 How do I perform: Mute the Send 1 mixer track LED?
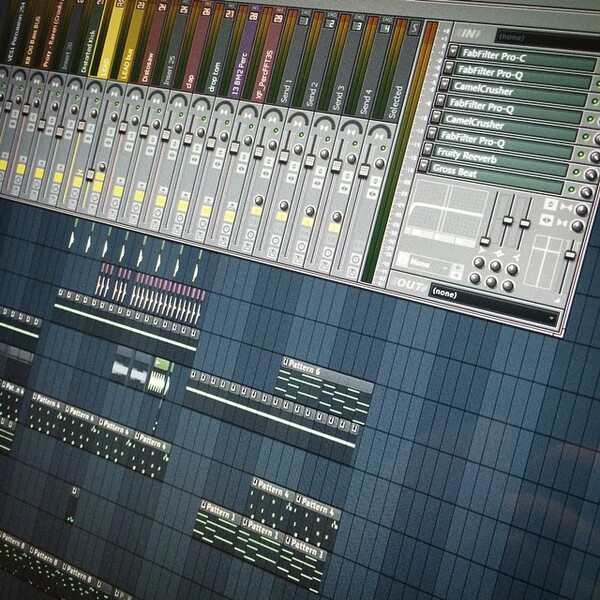click(x=276, y=131)
